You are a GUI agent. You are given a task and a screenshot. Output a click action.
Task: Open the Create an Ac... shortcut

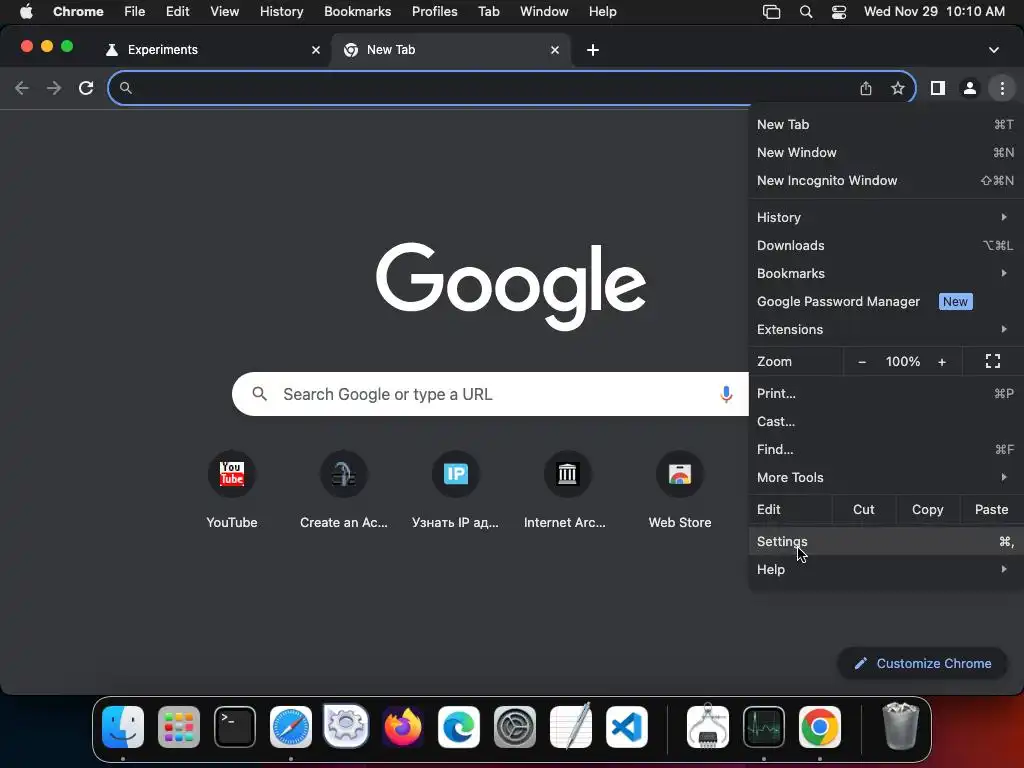tap(344, 490)
